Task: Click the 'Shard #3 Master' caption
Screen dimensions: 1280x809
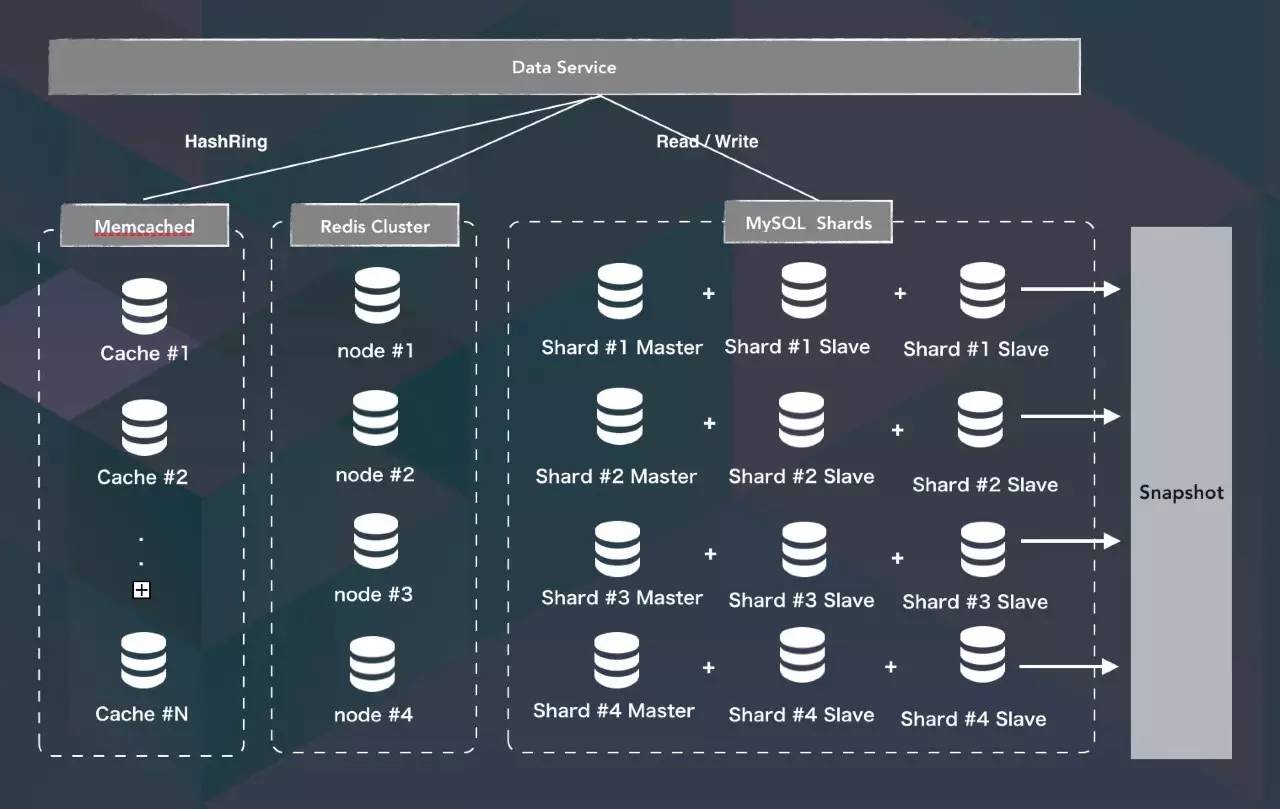Action: [x=622, y=598]
